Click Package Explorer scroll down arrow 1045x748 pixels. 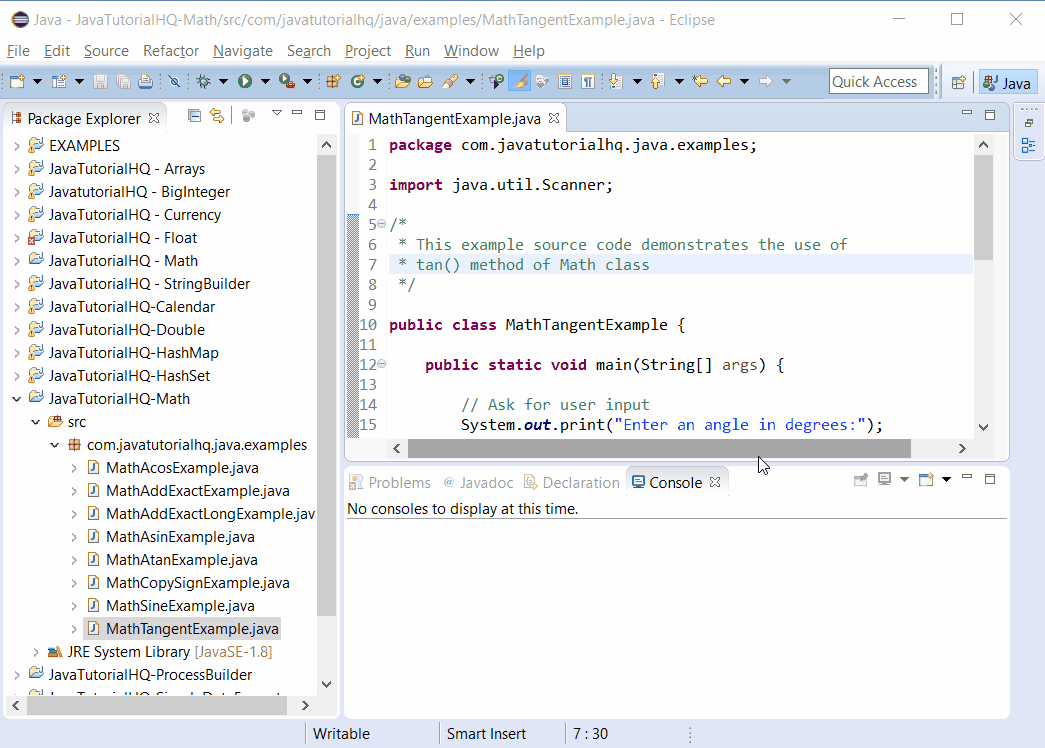click(326, 684)
